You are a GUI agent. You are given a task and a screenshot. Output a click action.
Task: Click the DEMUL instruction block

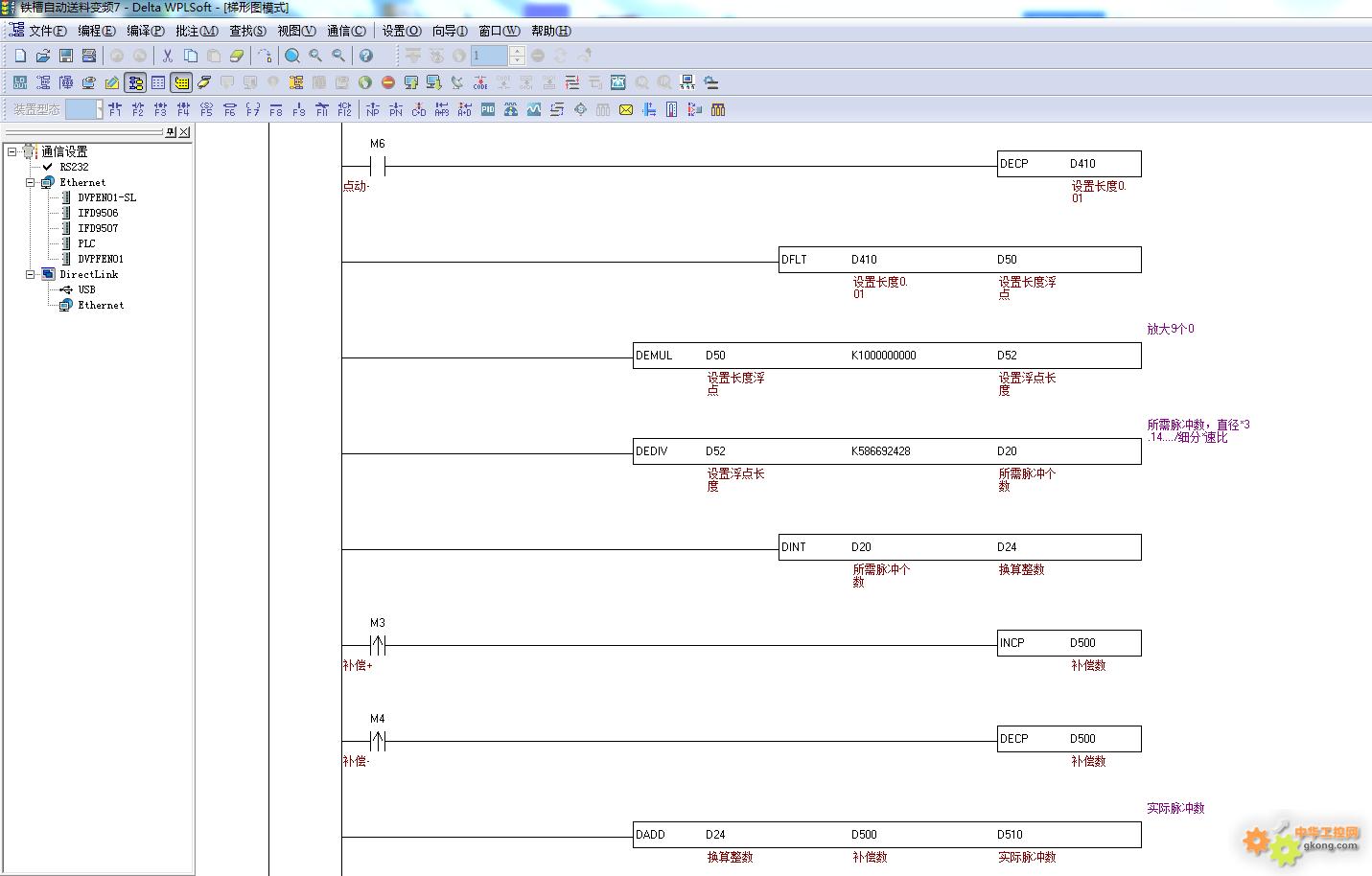pos(655,356)
